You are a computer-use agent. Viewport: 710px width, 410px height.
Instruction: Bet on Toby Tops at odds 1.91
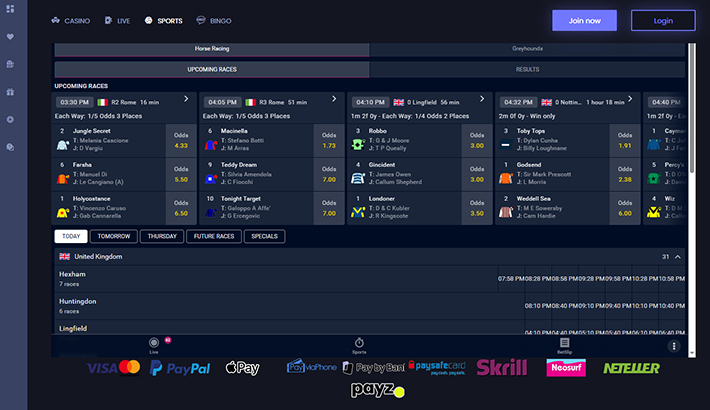coord(625,140)
